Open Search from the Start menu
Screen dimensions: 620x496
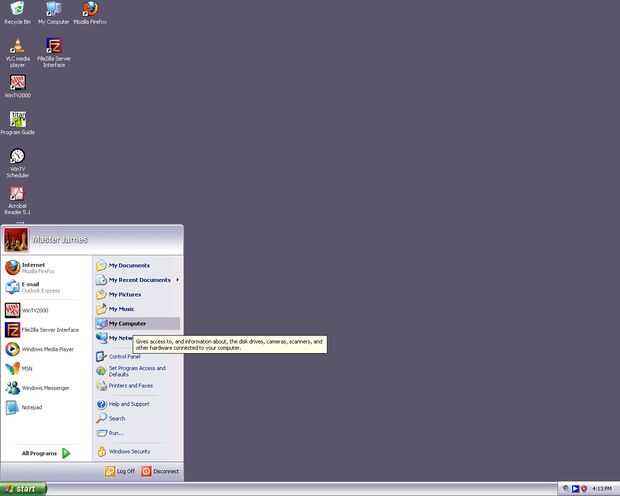[x=137, y=418]
